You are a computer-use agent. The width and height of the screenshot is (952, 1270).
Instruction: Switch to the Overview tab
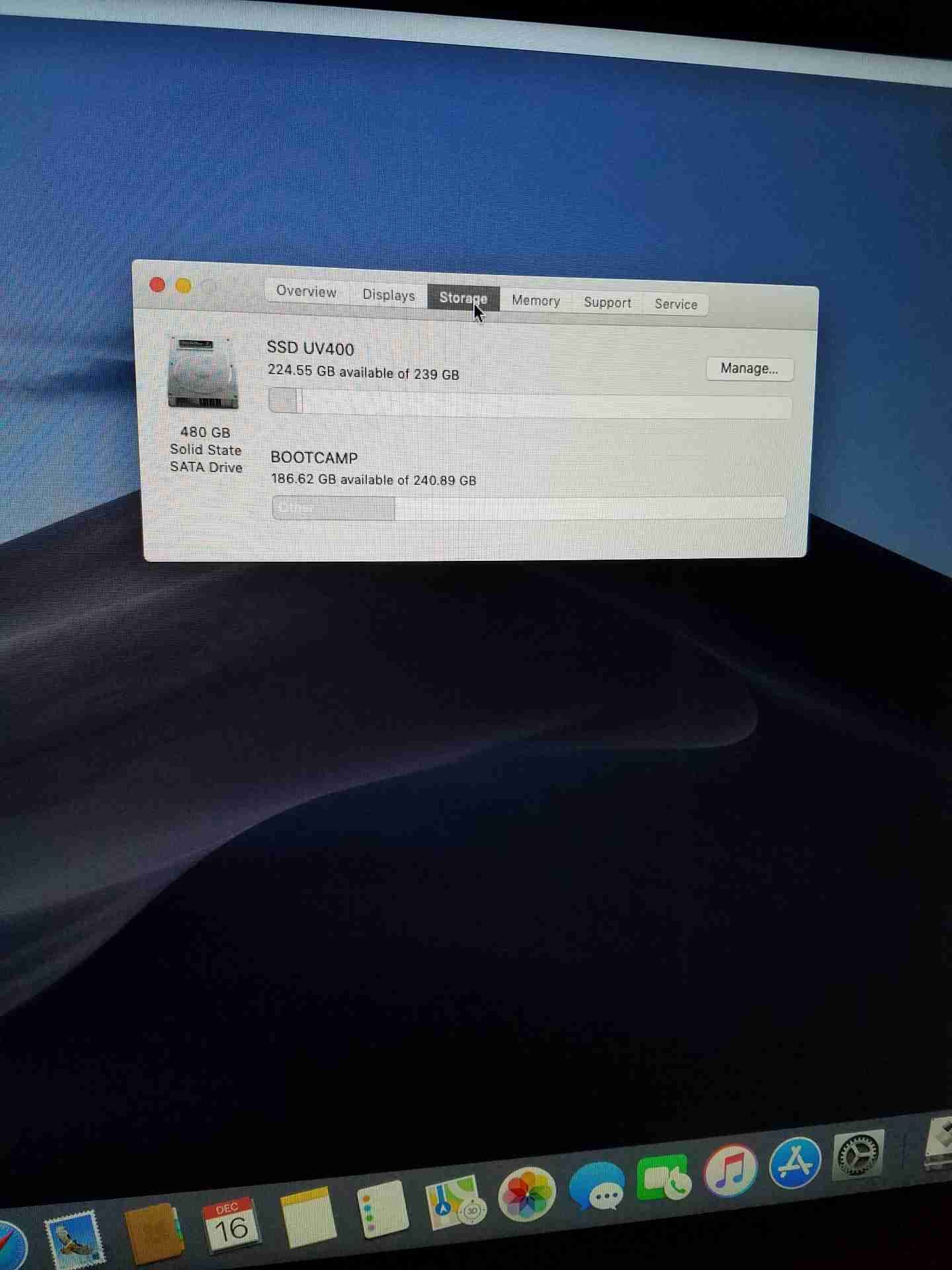306,292
